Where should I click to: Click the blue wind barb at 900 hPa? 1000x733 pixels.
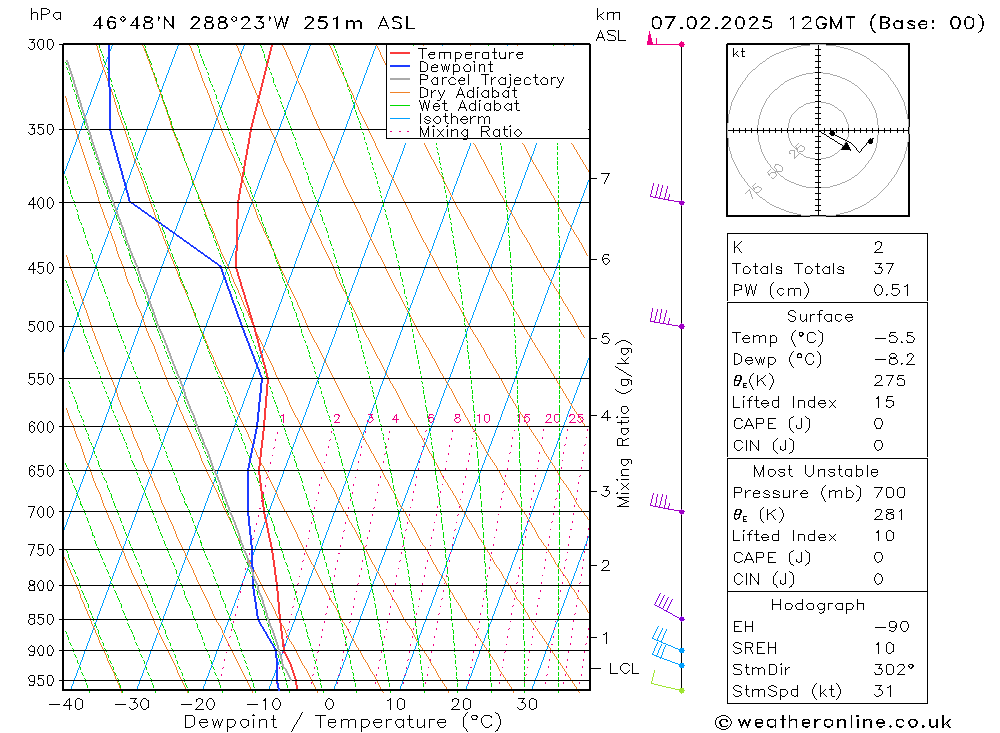(x=668, y=640)
